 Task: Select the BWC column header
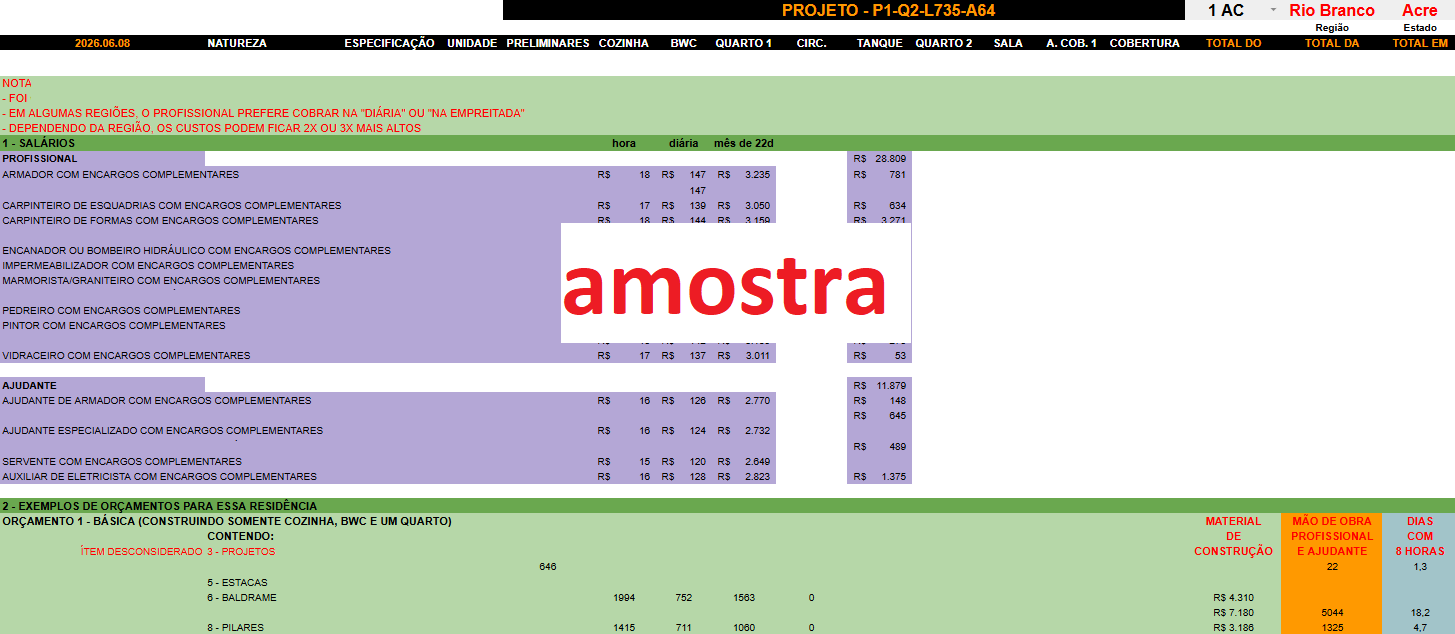[683, 43]
